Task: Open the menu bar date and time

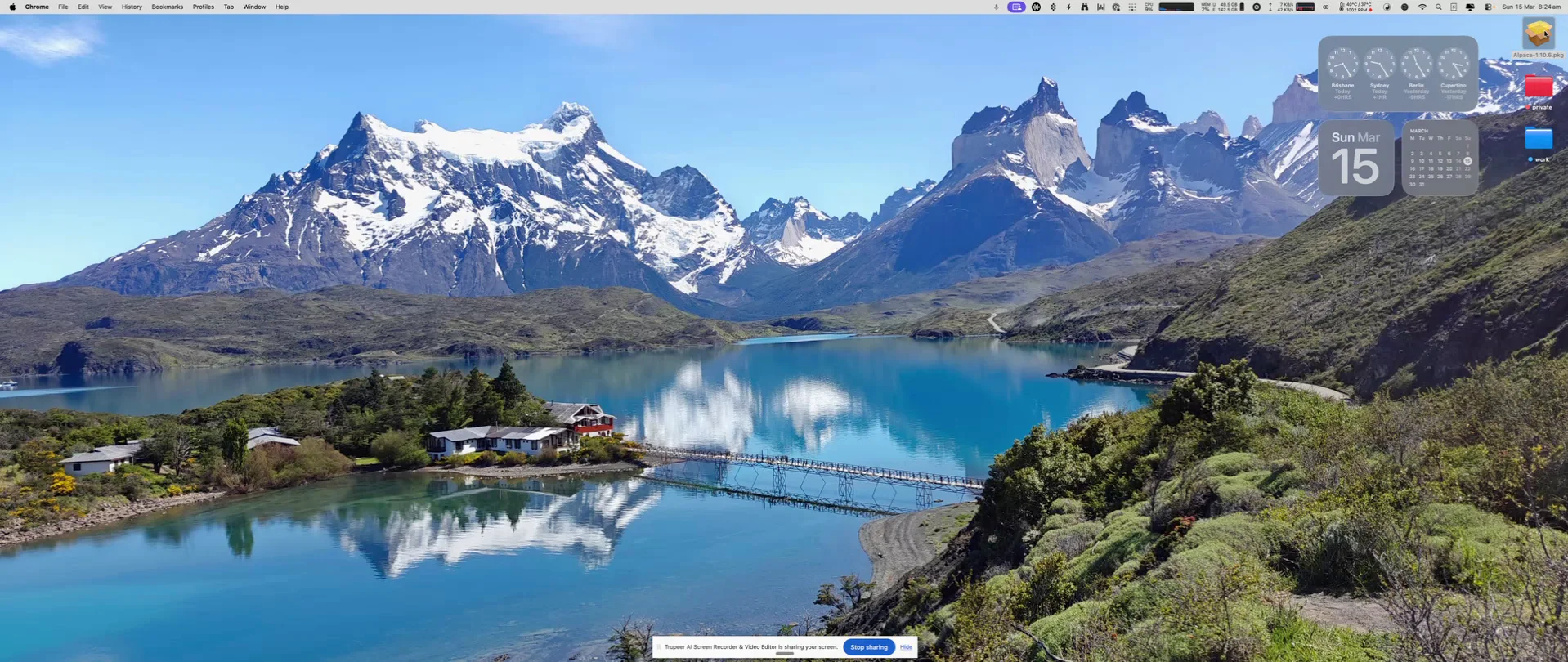Action: click(x=1530, y=7)
